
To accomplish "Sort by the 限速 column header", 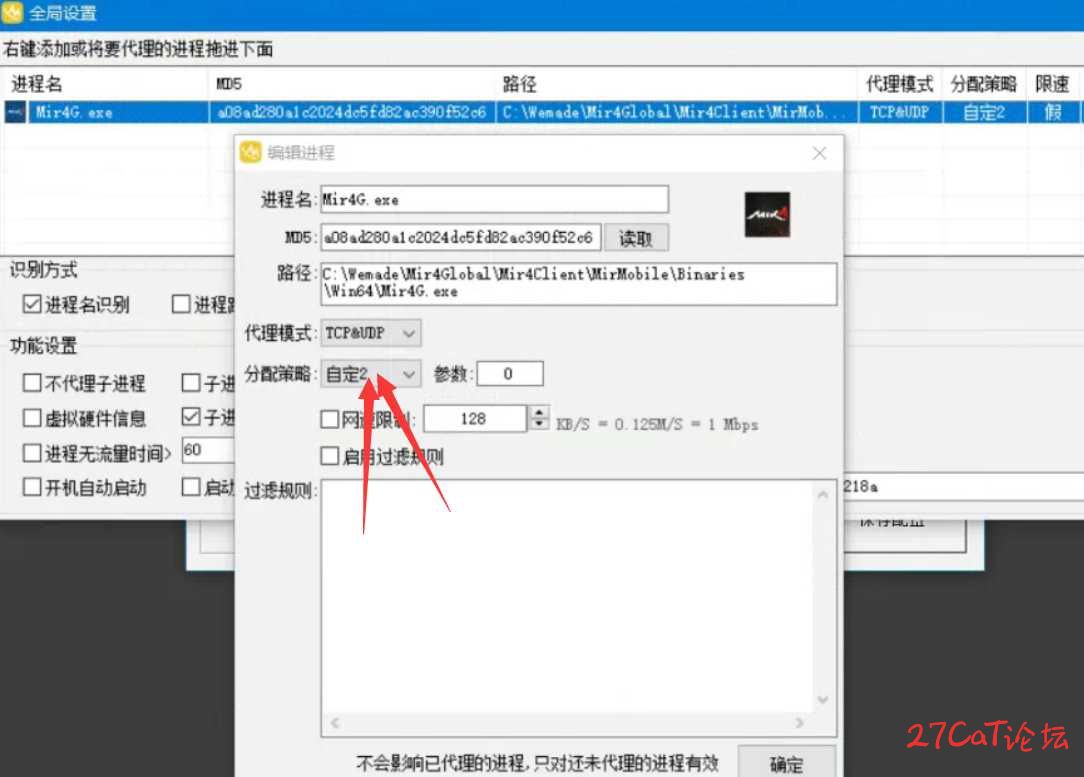I will coord(1052,84).
